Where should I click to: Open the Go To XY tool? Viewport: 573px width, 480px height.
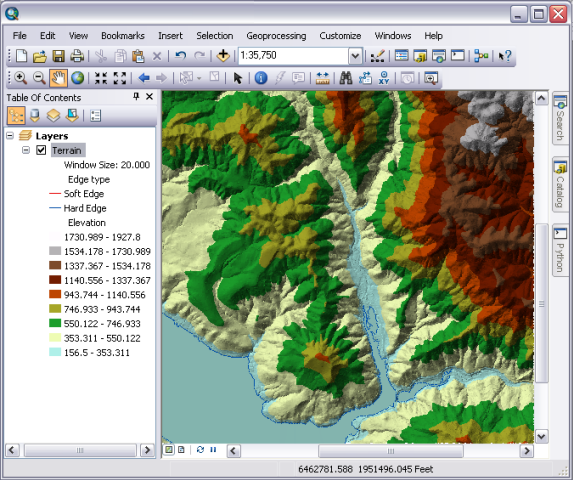coord(384,78)
